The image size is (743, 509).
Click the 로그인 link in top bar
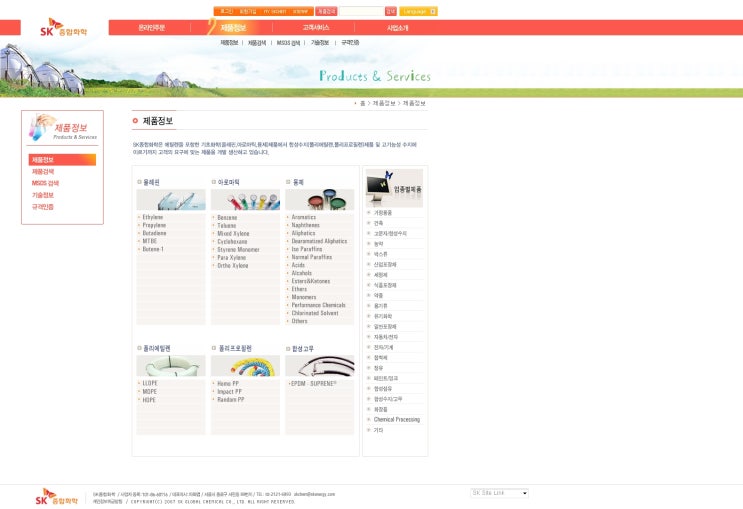tap(227, 11)
